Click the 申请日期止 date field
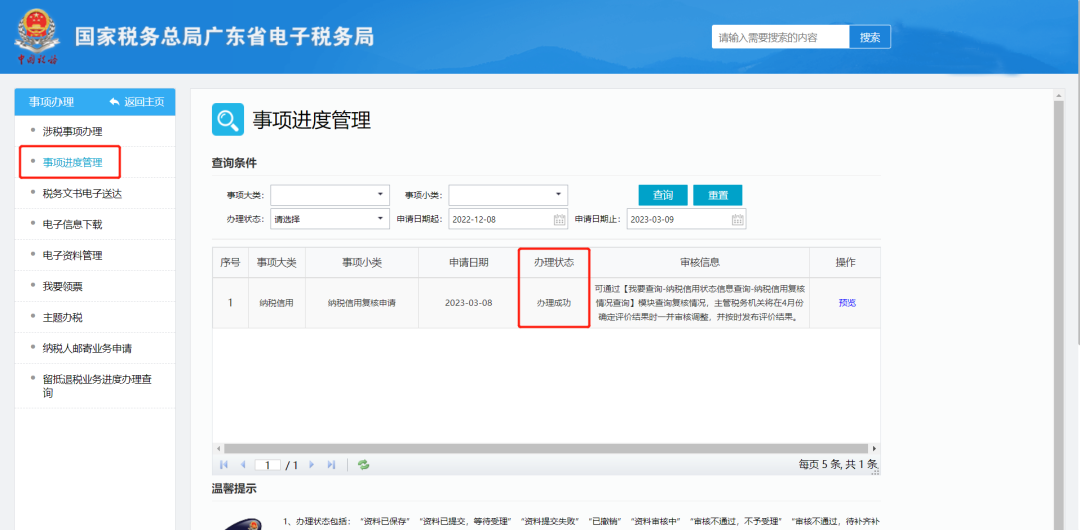This screenshot has height=530, width=1080. coord(687,220)
